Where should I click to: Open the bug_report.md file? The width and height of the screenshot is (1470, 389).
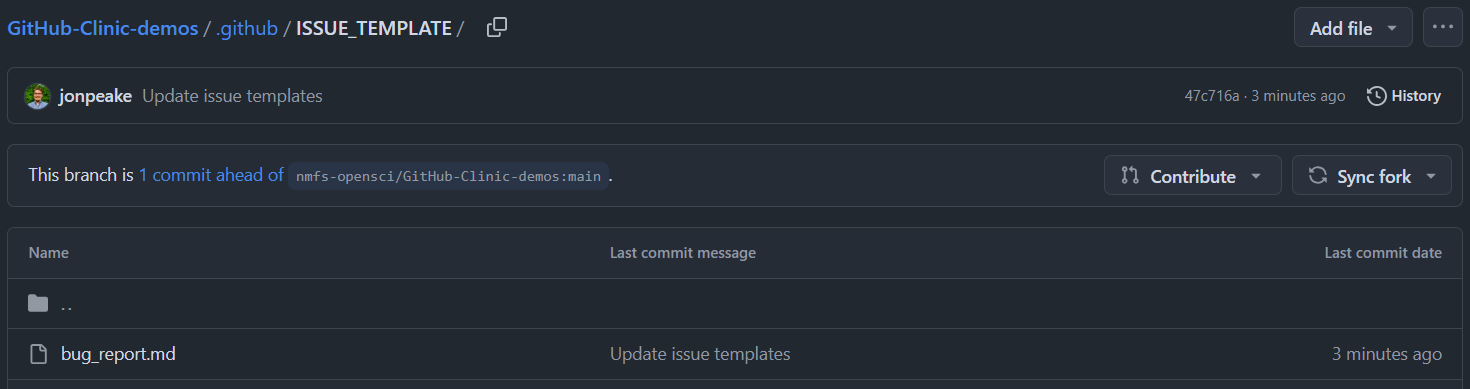[x=118, y=354]
